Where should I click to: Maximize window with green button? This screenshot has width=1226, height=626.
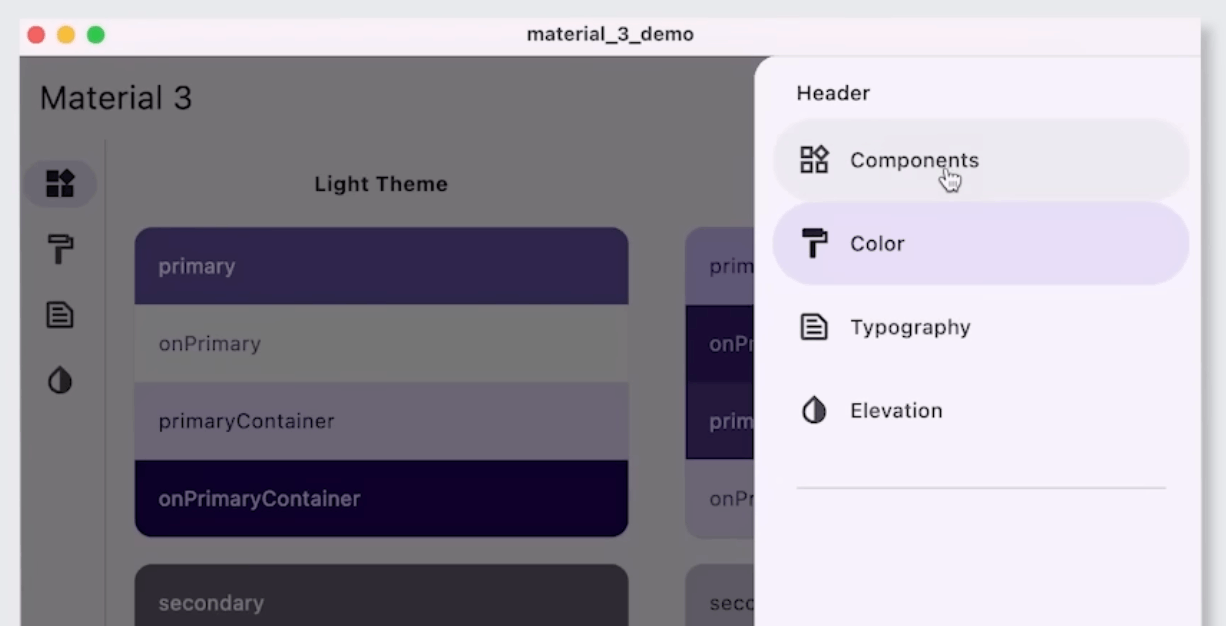[x=96, y=35]
